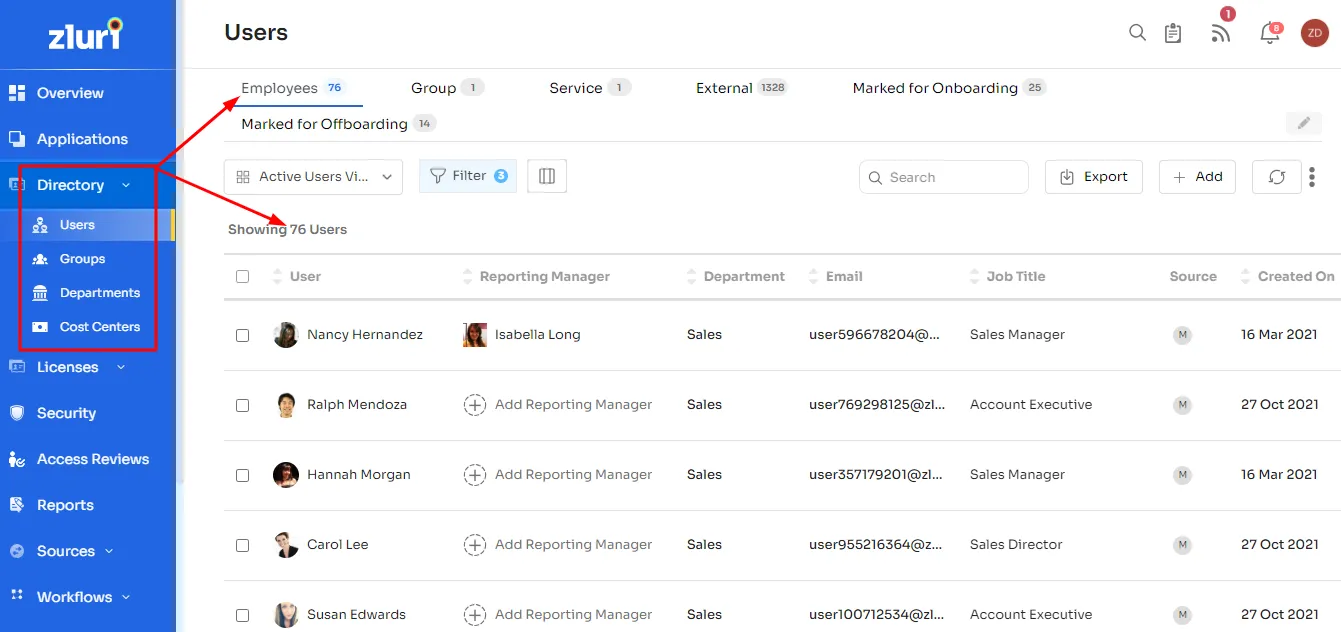Select the checkbox for Carol Lee
Viewport: 1341px width, 632px height.
click(242, 545)
